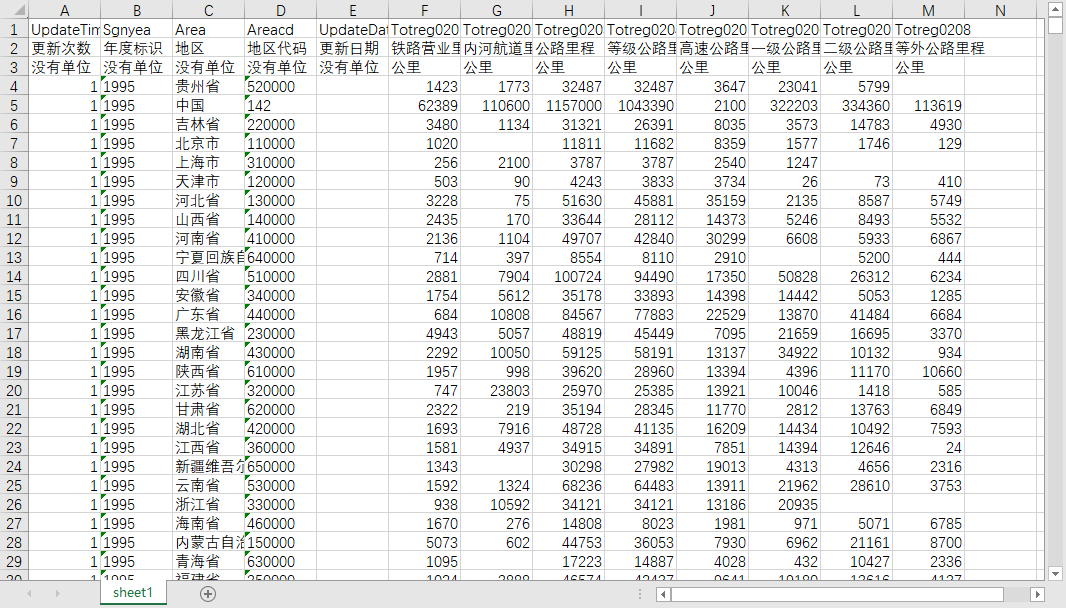Select cell containing 青海省
The height and width of the screenshot is (608, 1066).
click(209, 562)
